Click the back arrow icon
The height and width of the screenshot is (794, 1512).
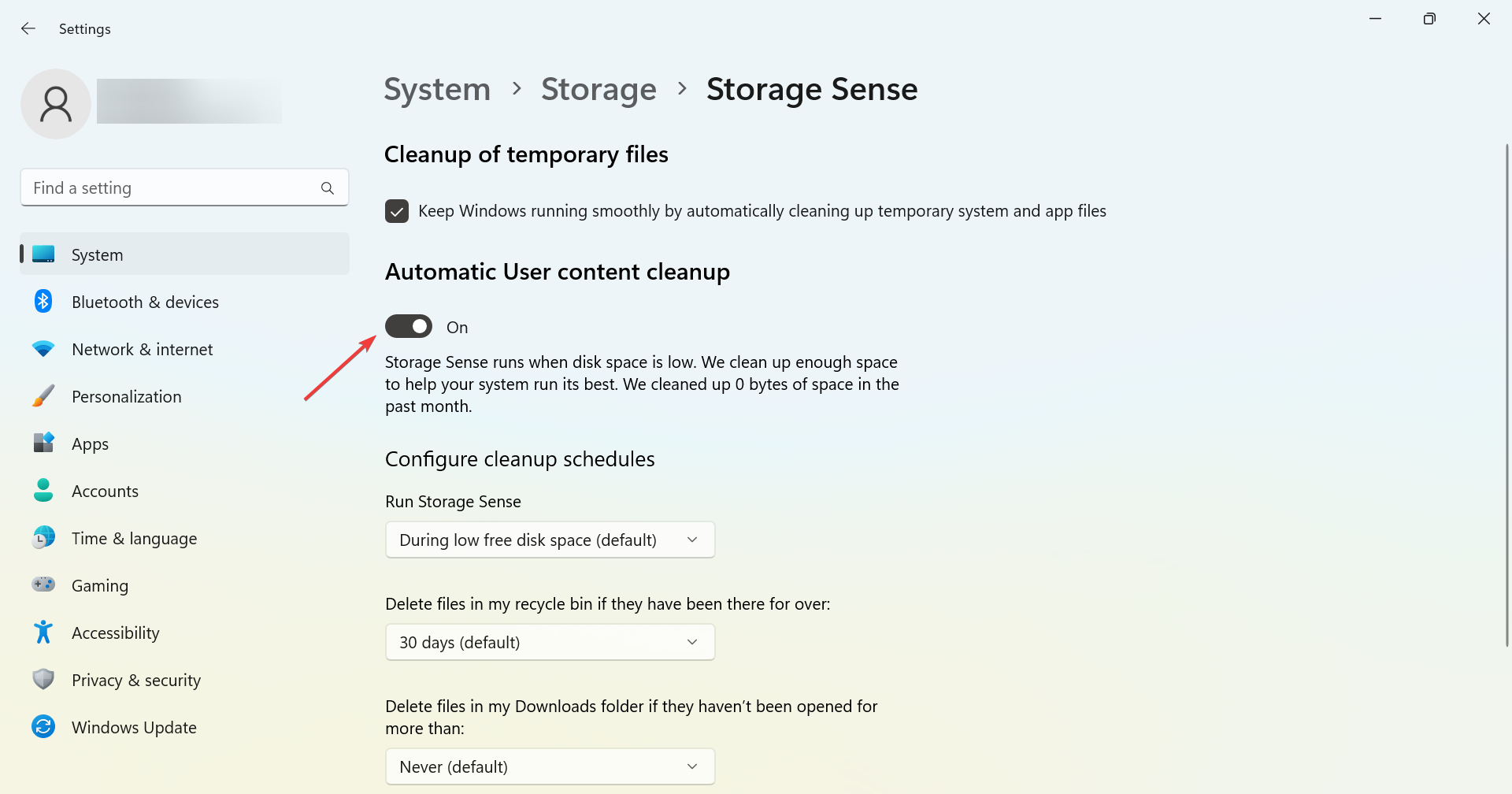(x=28, y=29)
